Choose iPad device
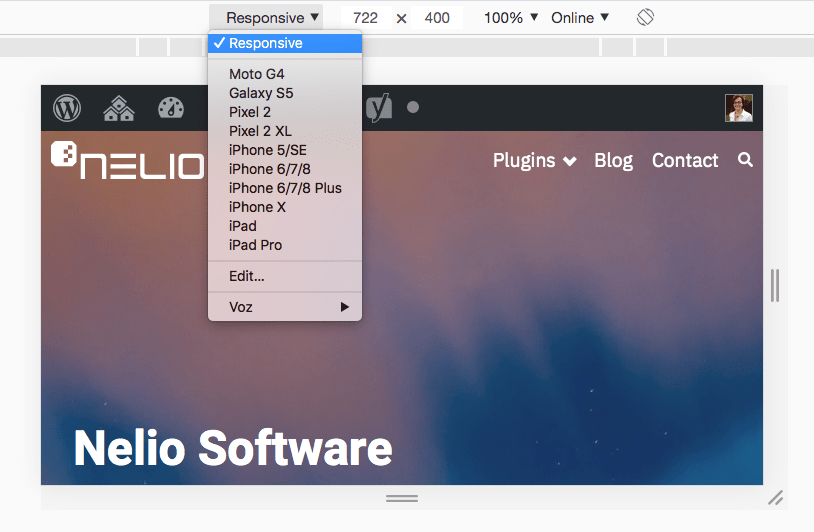814x532 pixels. click(284, 226)
